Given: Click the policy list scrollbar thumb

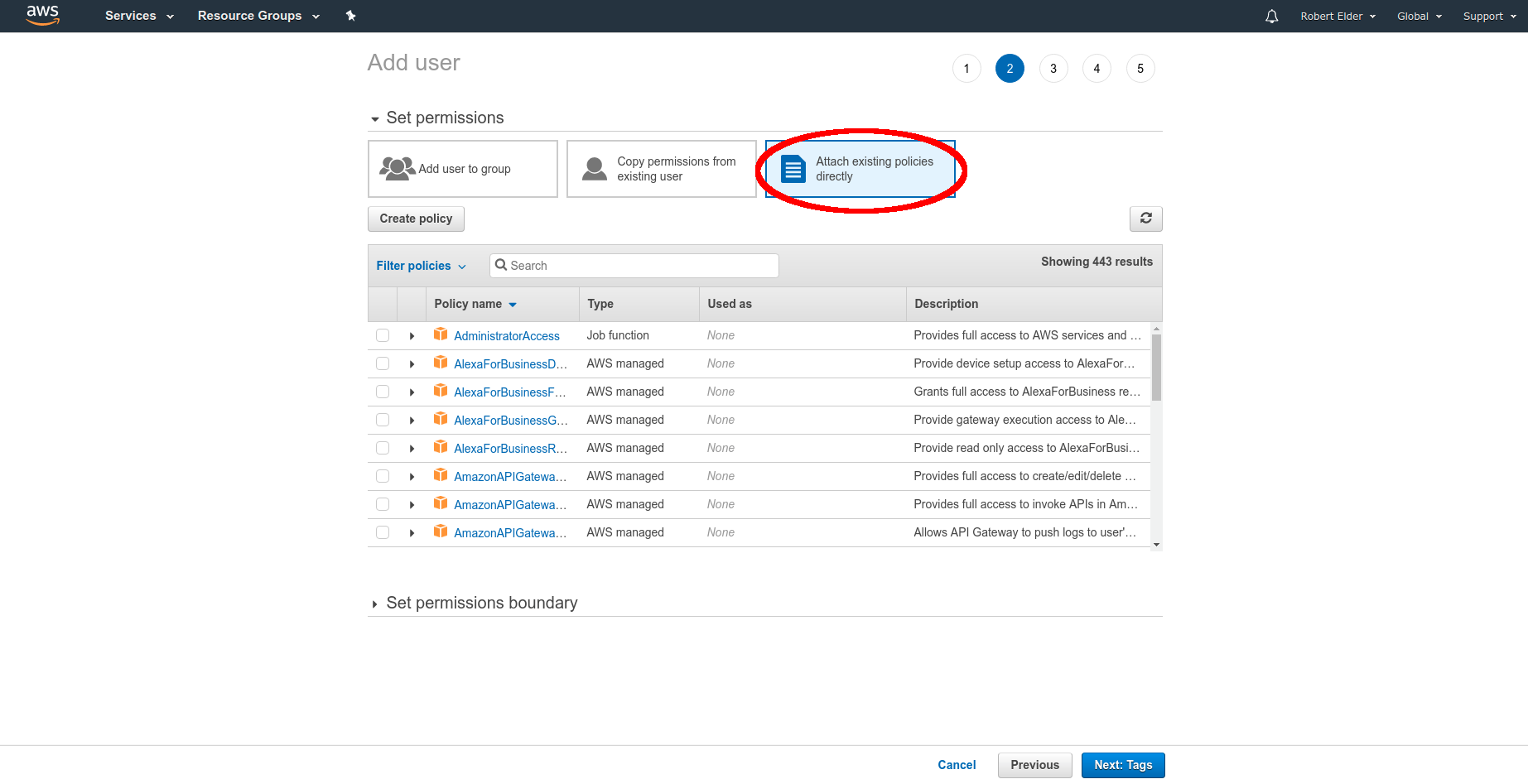Looking at the screenshot, I should 1156,368.
